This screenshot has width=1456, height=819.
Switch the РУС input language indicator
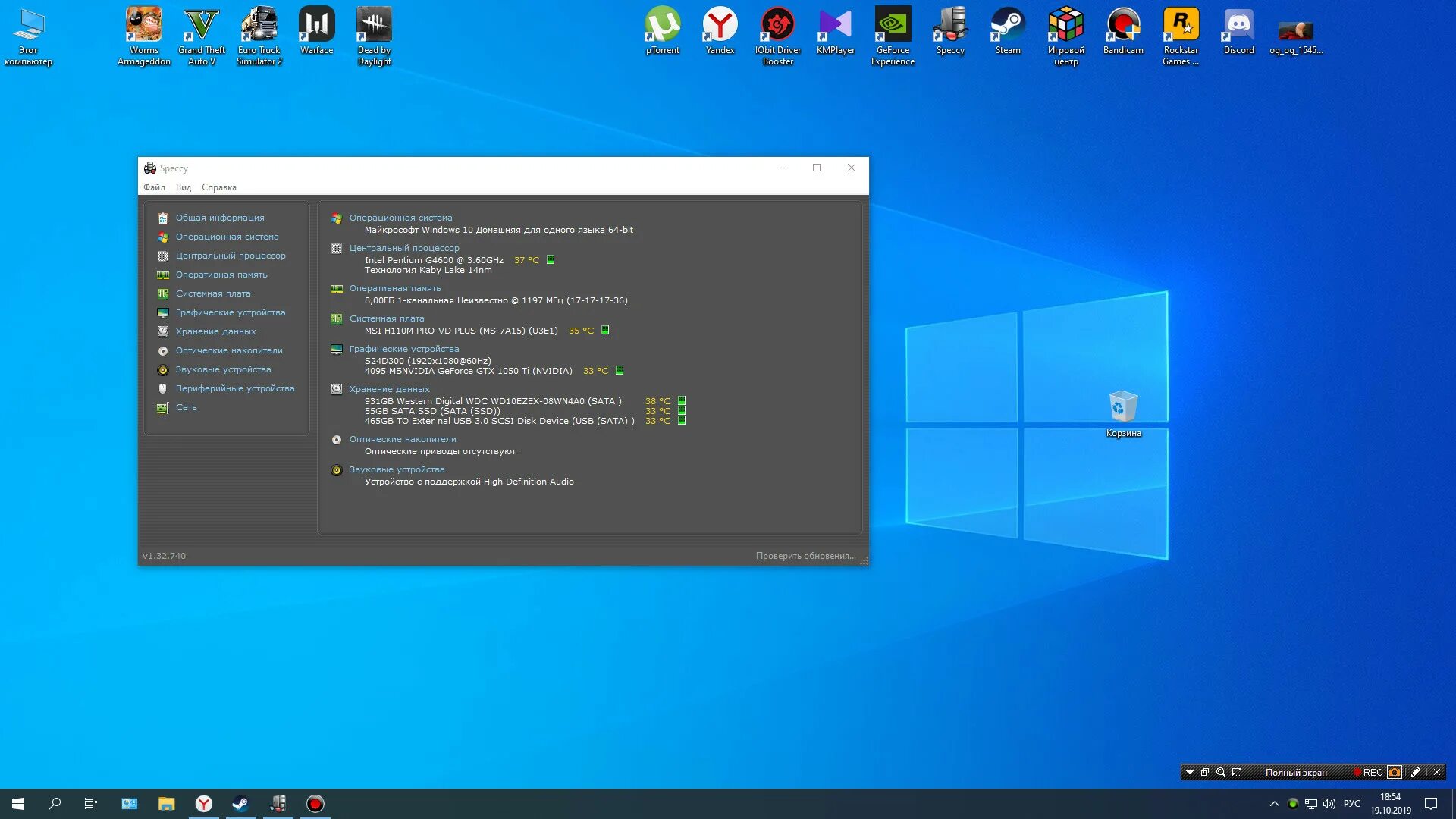(1352, 804)
